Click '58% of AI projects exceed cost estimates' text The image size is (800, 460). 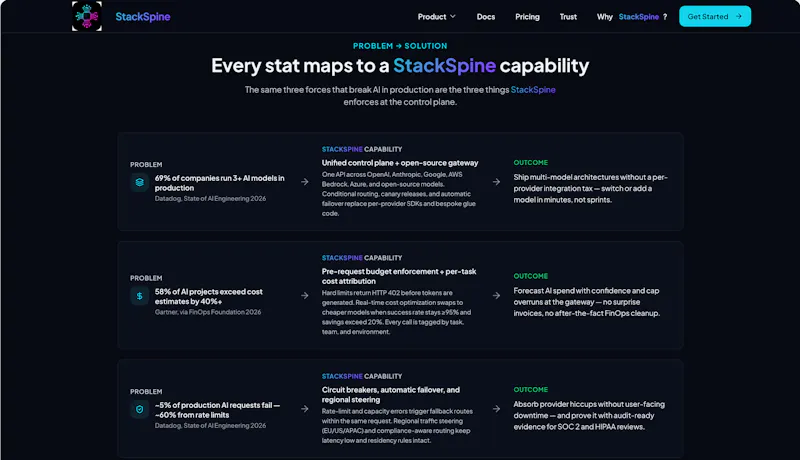(x=208, y=296)
